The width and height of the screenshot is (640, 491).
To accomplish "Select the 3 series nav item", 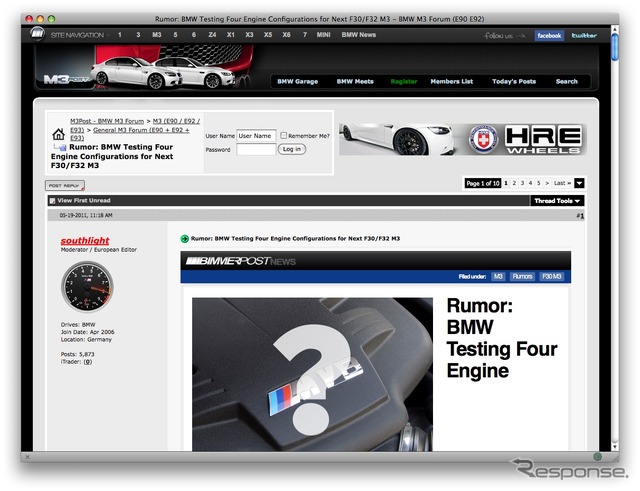I will click(138, 35).
